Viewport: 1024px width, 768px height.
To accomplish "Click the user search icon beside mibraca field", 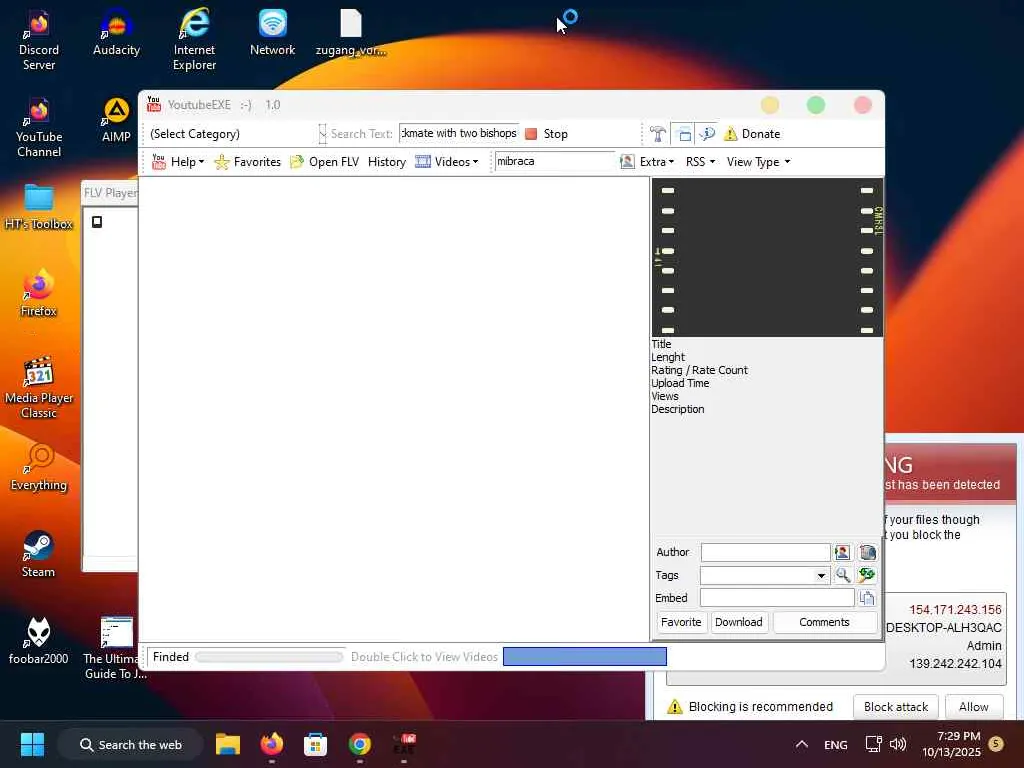I will pos(627,161).
